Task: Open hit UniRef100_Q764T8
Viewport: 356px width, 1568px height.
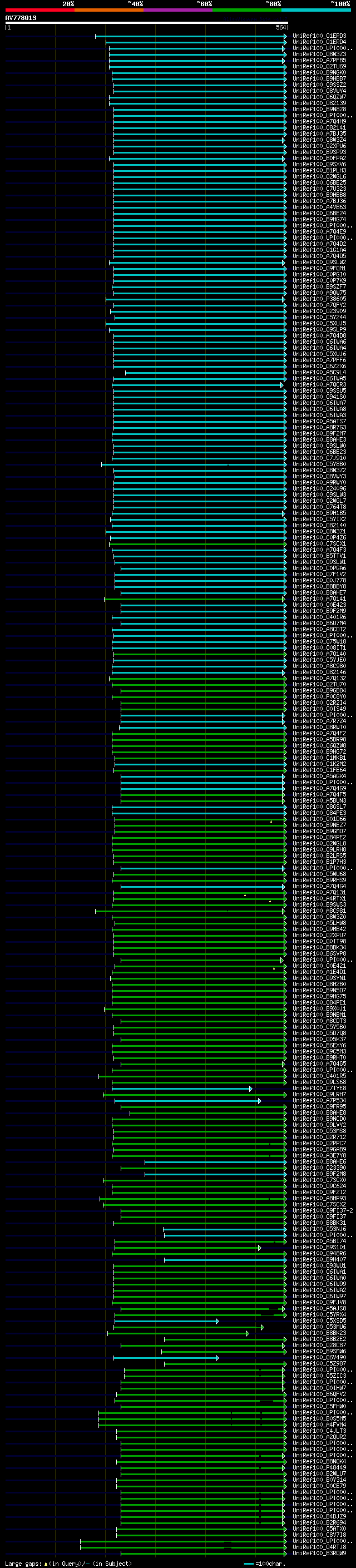Action: pos(319,507)
